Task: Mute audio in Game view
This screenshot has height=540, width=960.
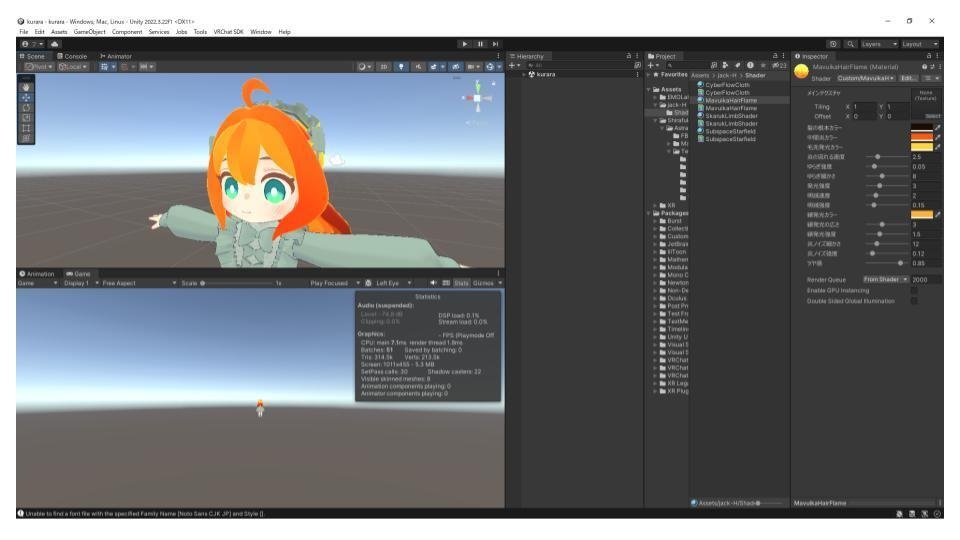Action: pyautogui.click(x=433, y=283)
